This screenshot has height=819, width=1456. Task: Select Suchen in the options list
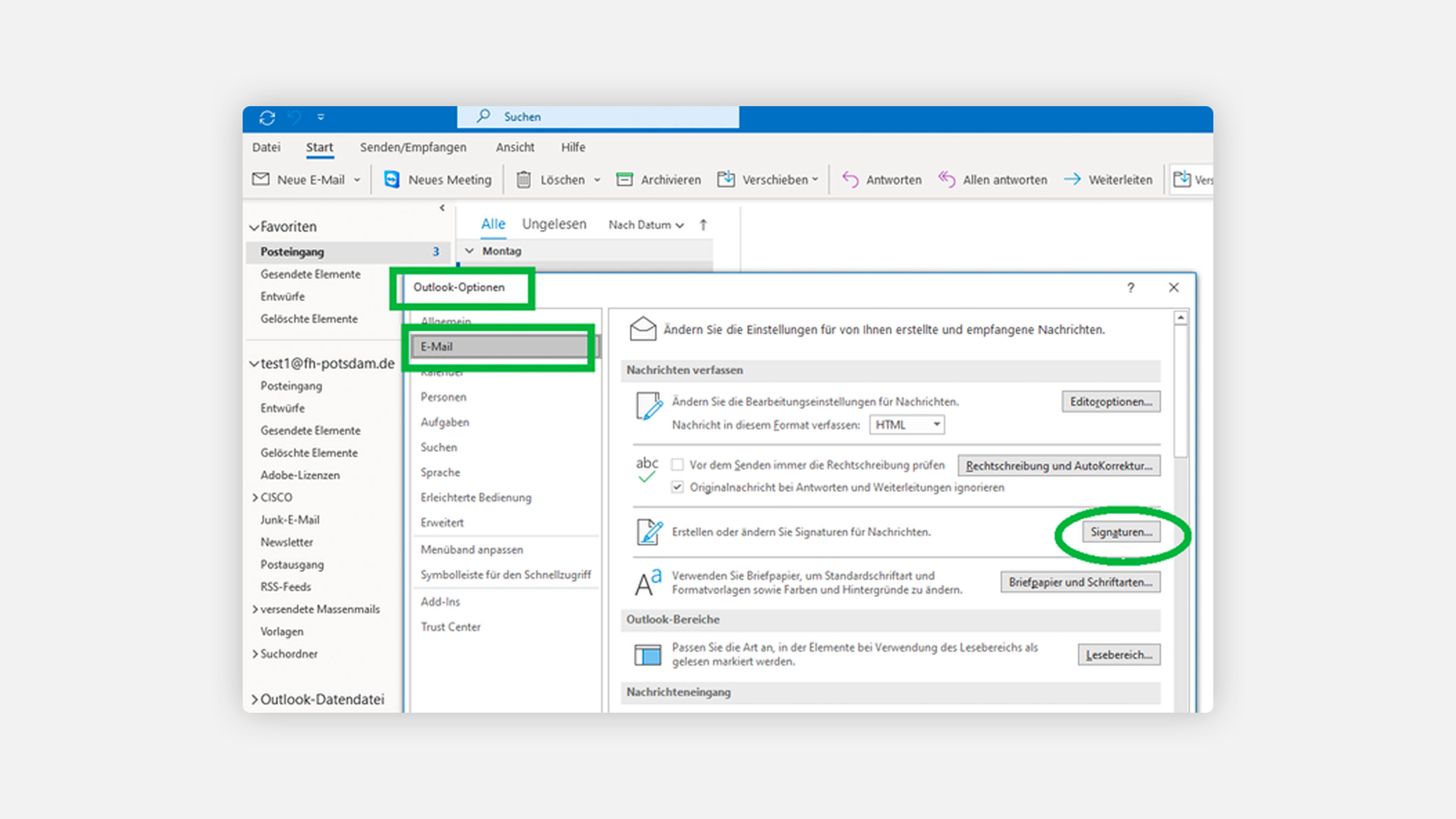[x=439, y=447]
